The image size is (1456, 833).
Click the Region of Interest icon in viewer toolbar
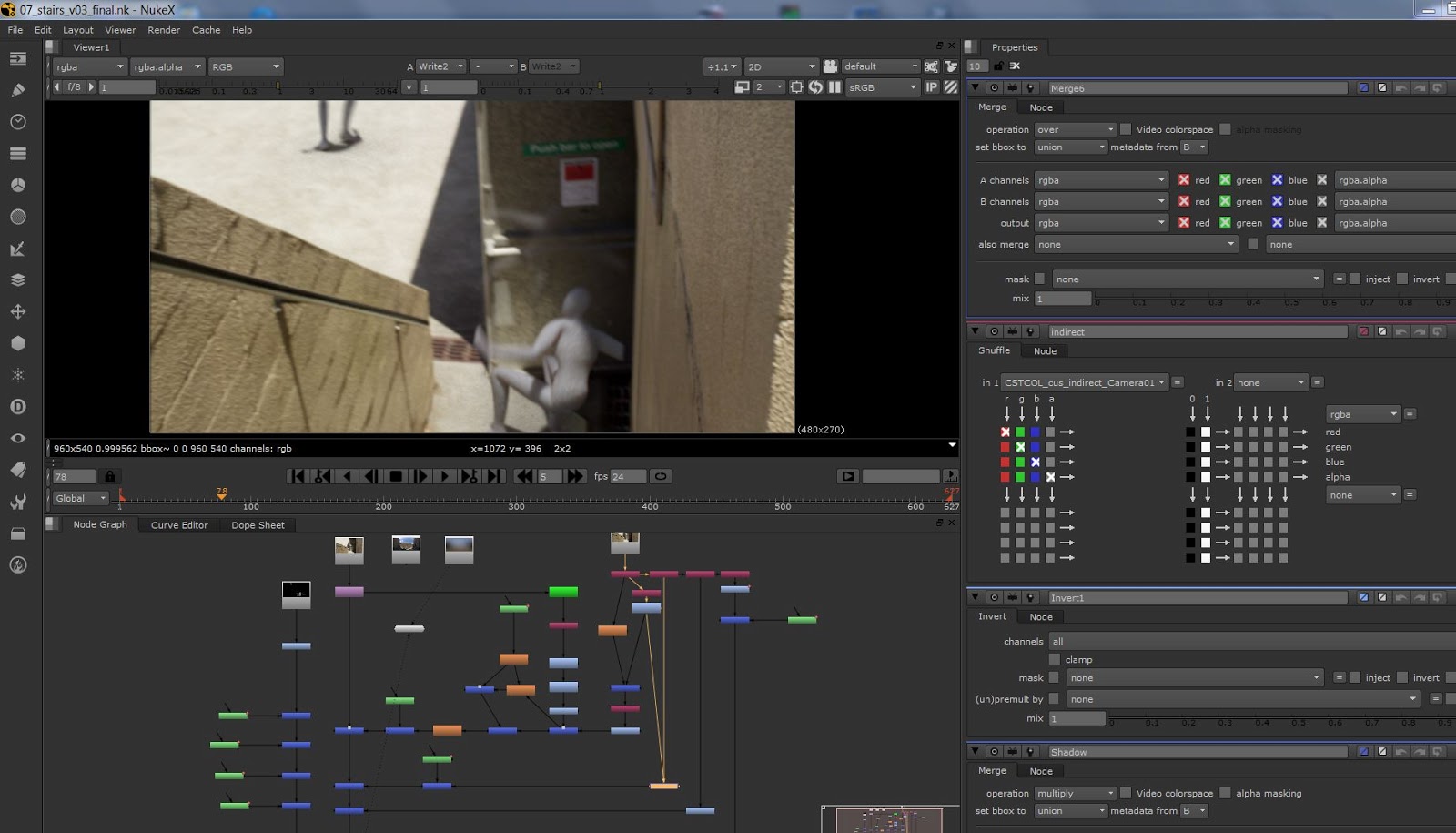pyautogui.click(x=798, y=87)
